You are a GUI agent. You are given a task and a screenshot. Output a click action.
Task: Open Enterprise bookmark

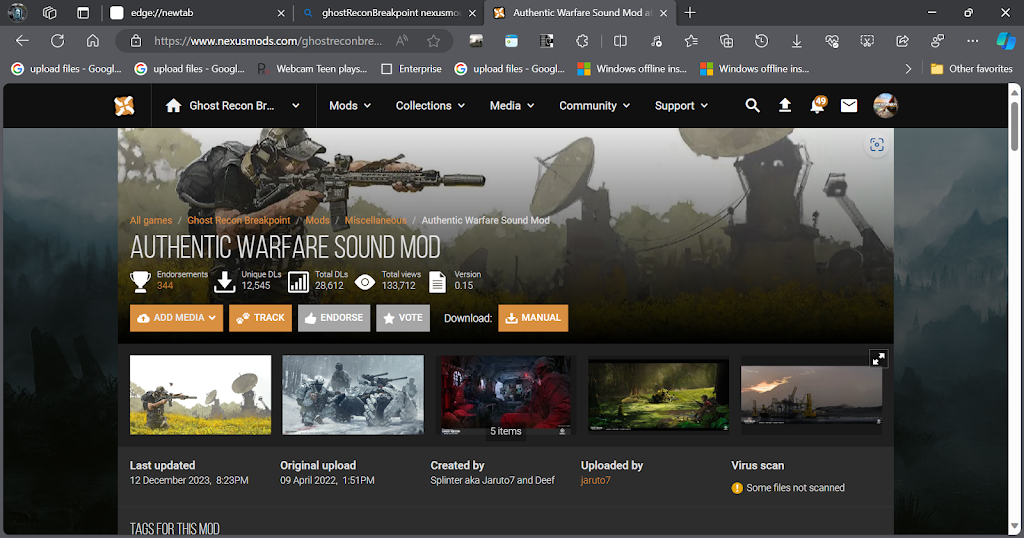[x=411, y=69]
